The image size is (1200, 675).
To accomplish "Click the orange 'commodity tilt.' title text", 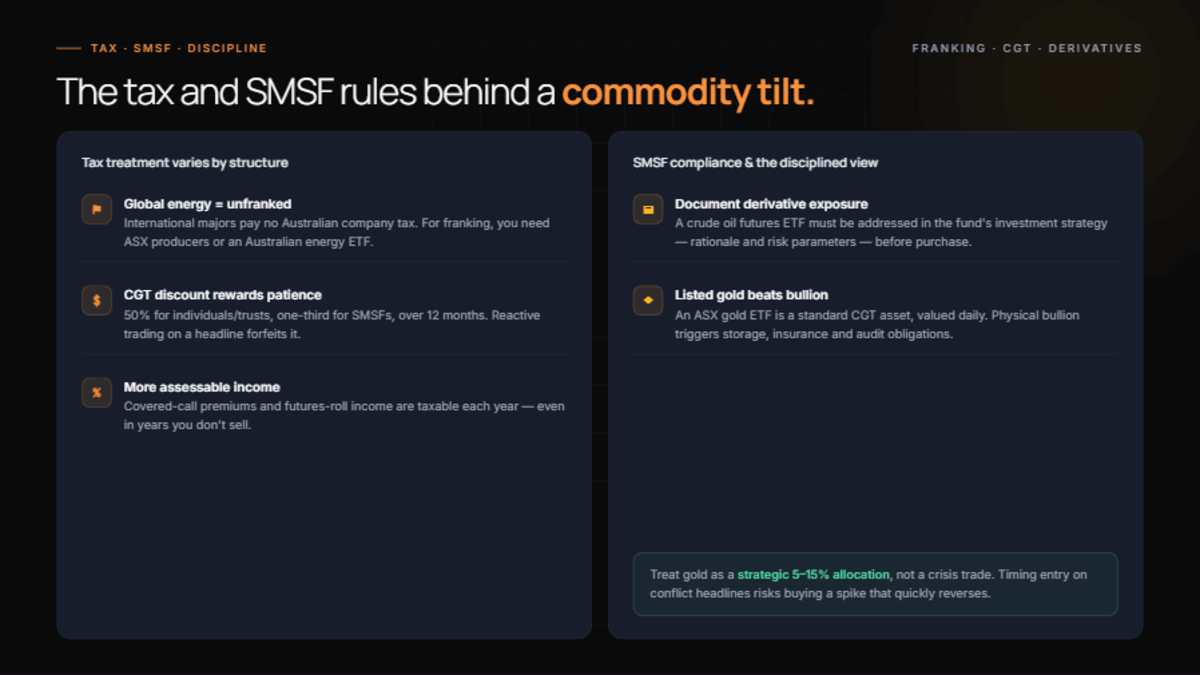I will click(688, 92).
